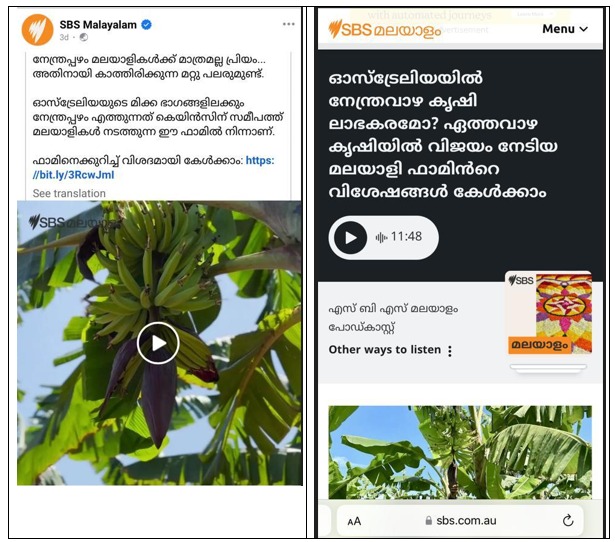Open the bit.ly/3RcwJml link

pos(153,167)
